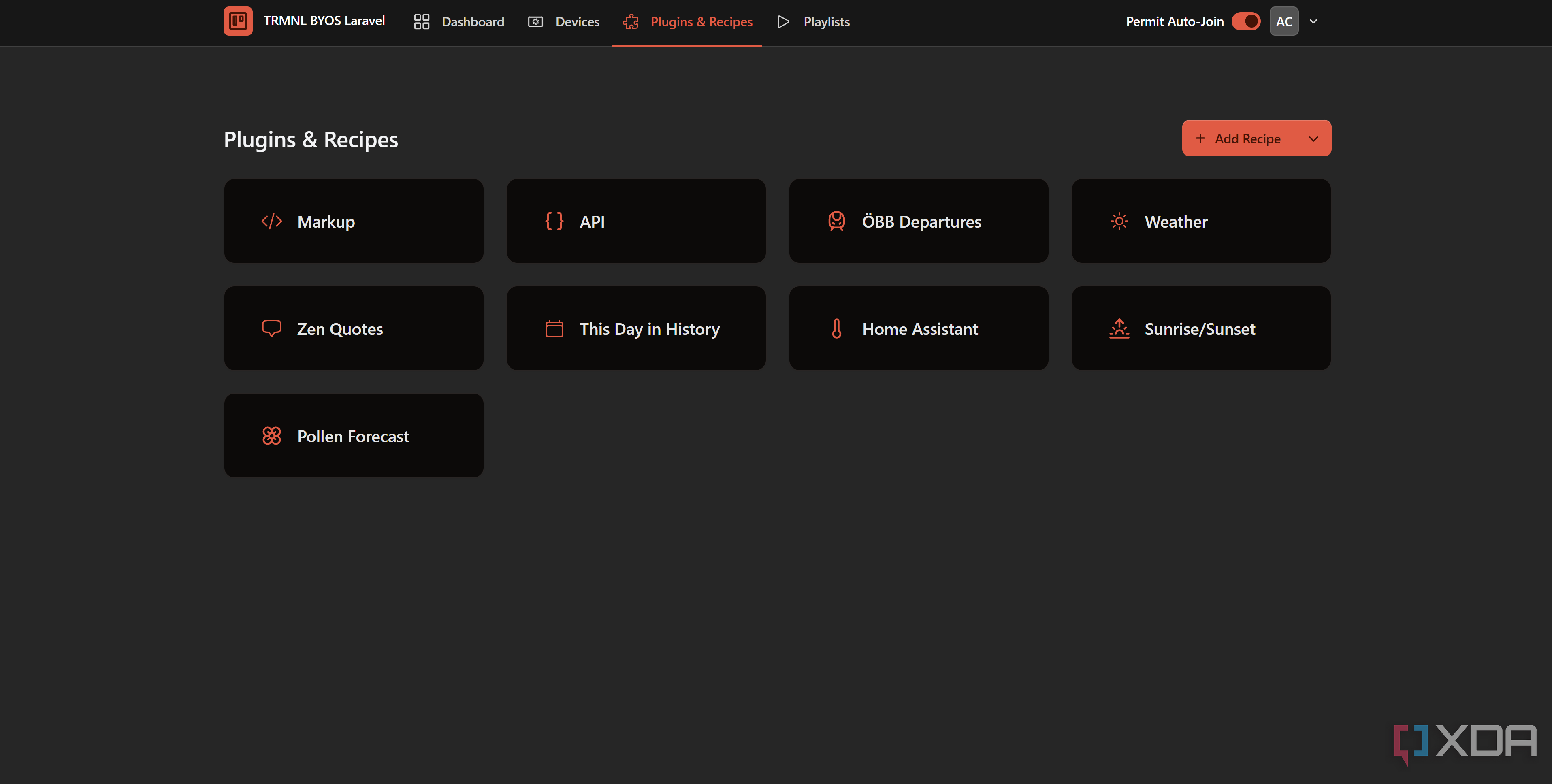Click the Add Recipe button label
The height and width of the screenshot is (784, 1552).
click(1247, 138)
